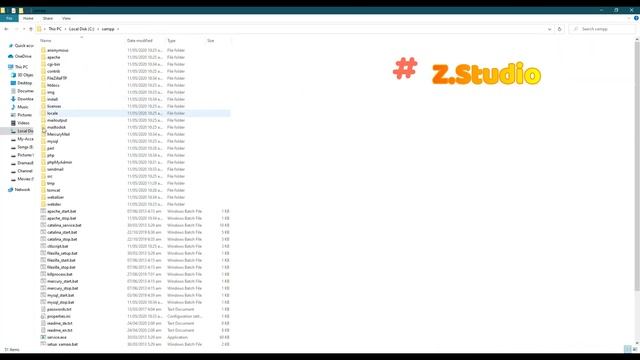This screenshot has height=360, width=640.
Task: Sort by Date modified column header
Action: tap(140, 40)
